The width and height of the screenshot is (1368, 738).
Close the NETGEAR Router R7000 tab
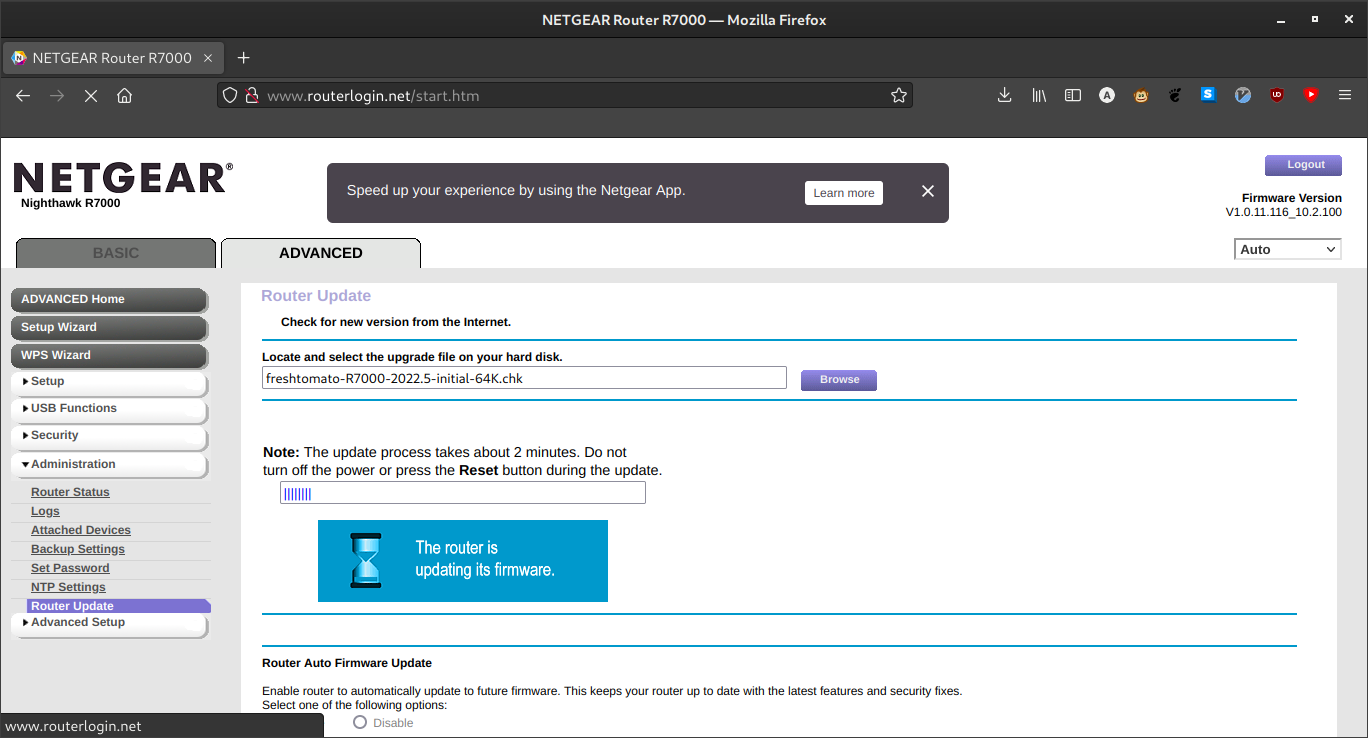(x=208, y=58)
